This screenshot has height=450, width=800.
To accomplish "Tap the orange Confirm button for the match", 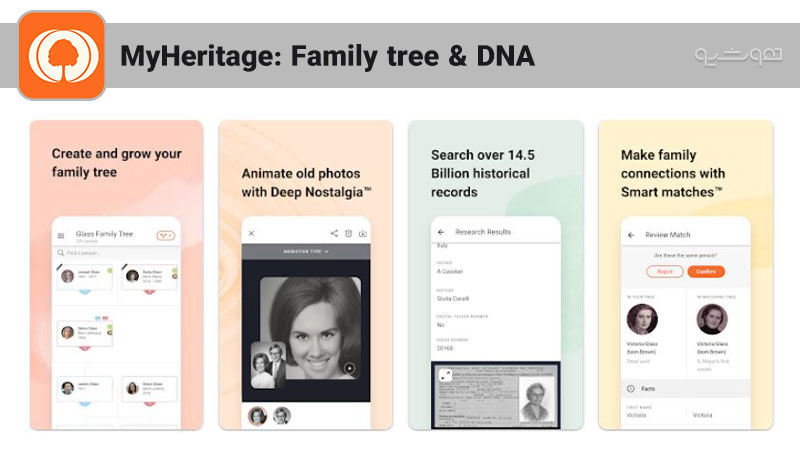I will tap(706, 271).
